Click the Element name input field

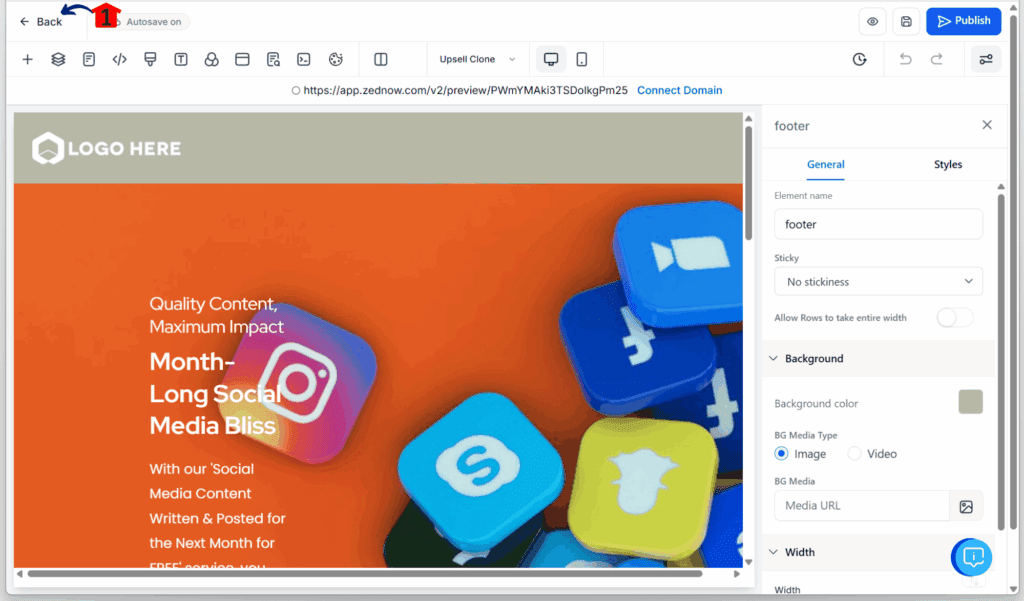878,224
